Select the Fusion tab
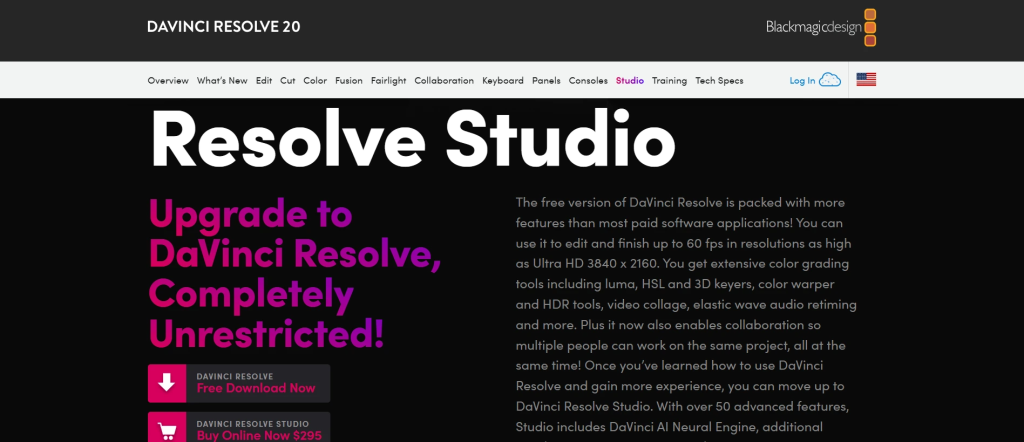Image resolution: width=1024 pixels, height=442 pixels. [349, 80]
